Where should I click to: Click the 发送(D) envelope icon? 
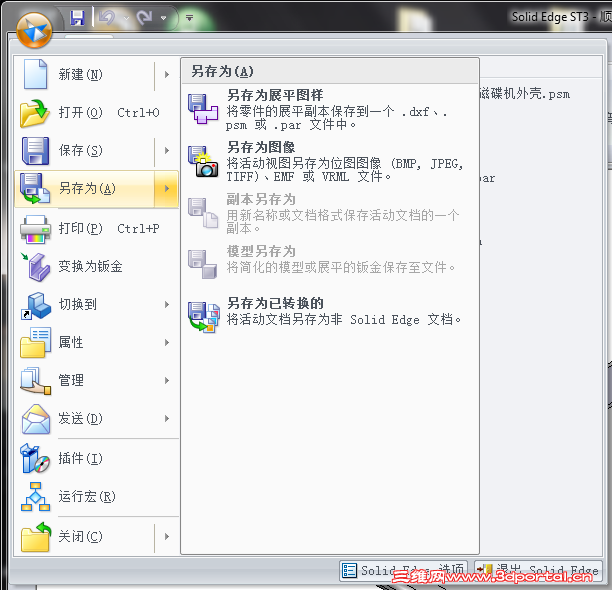(36, 419)
